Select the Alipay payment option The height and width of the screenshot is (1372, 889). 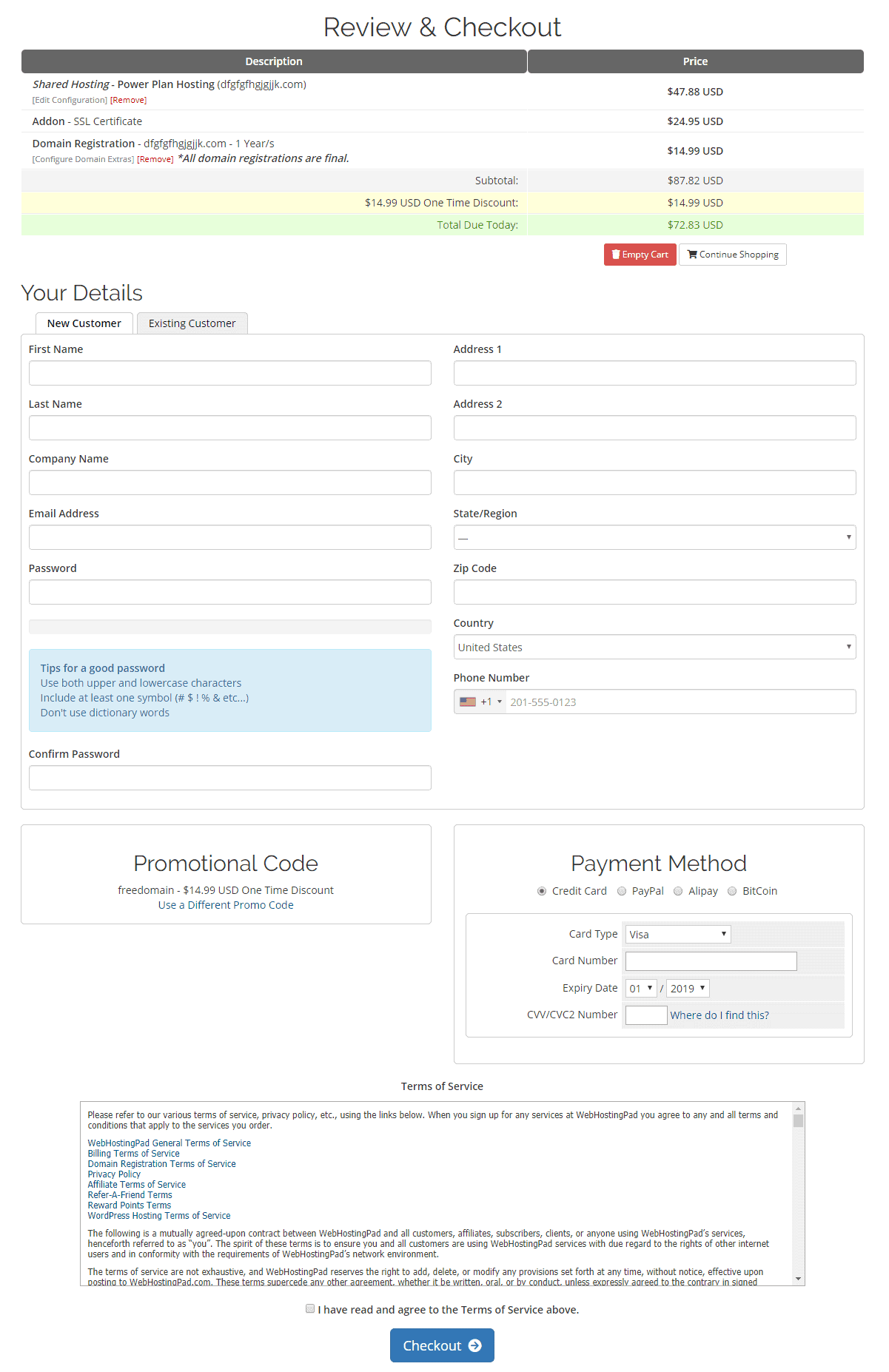(678, 892)
